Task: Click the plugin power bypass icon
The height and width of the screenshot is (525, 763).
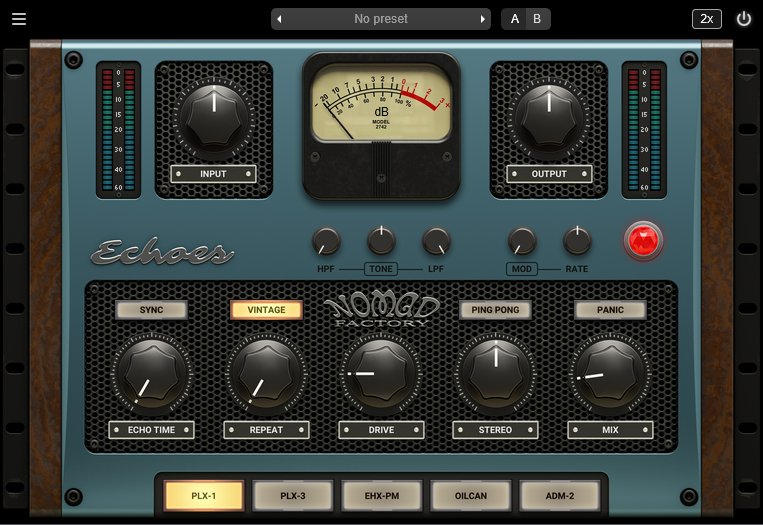Action: (744, 19)
